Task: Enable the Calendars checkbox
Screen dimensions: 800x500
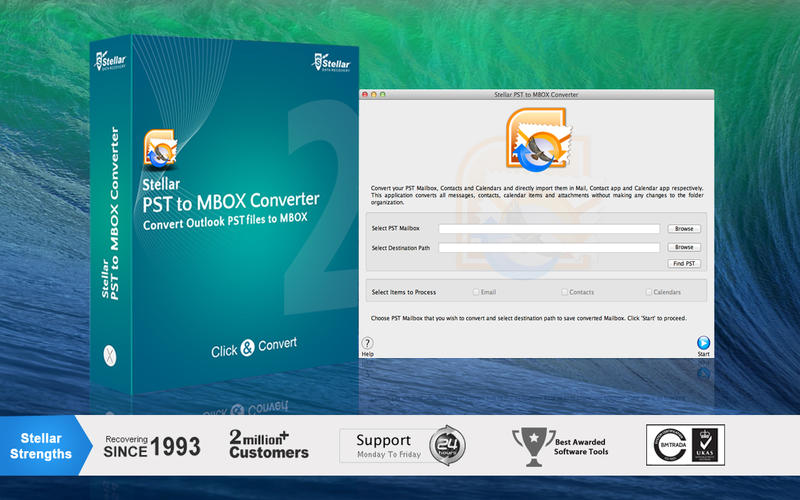Action: click(648, 292)
